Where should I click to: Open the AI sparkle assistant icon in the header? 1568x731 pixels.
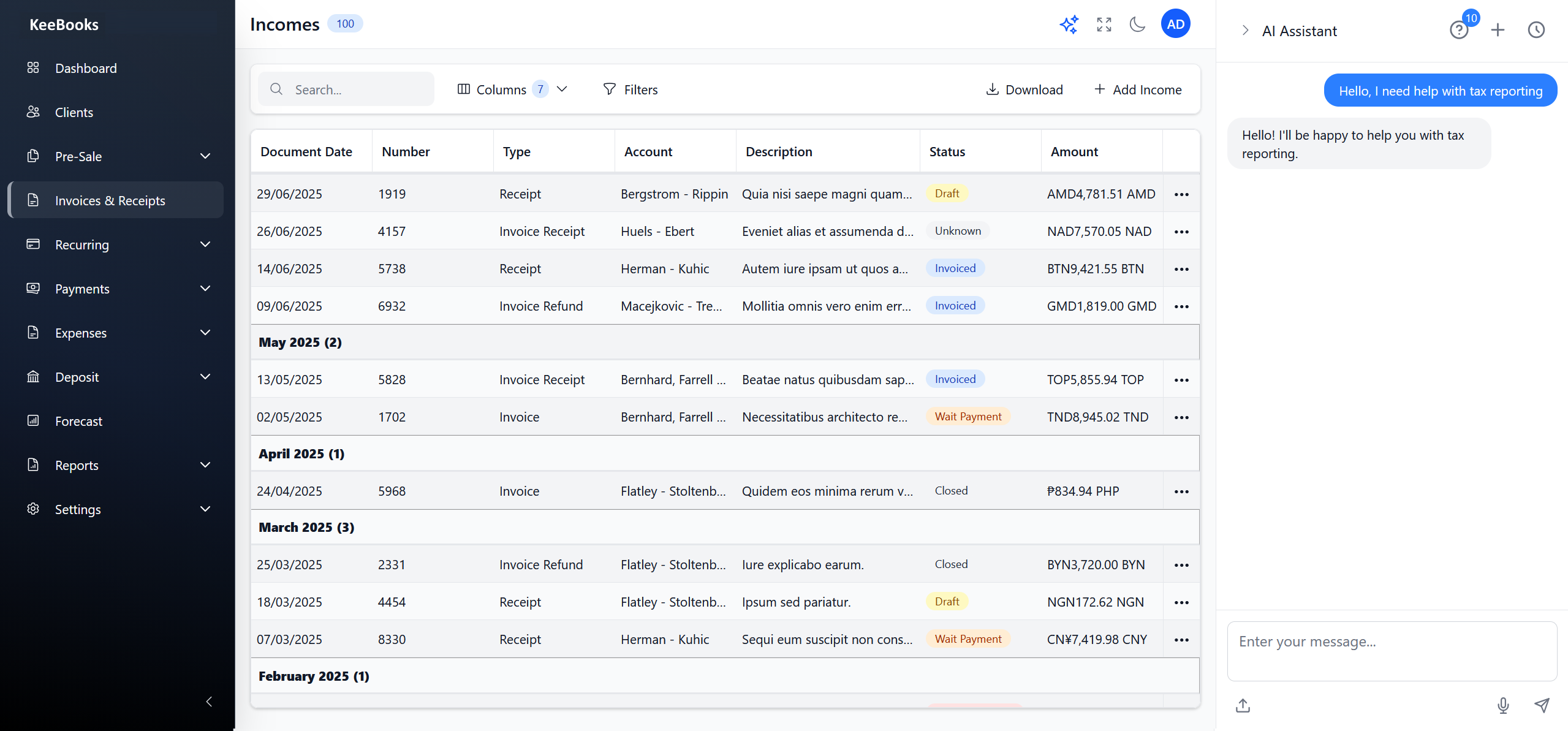[x=1069, y=25]
